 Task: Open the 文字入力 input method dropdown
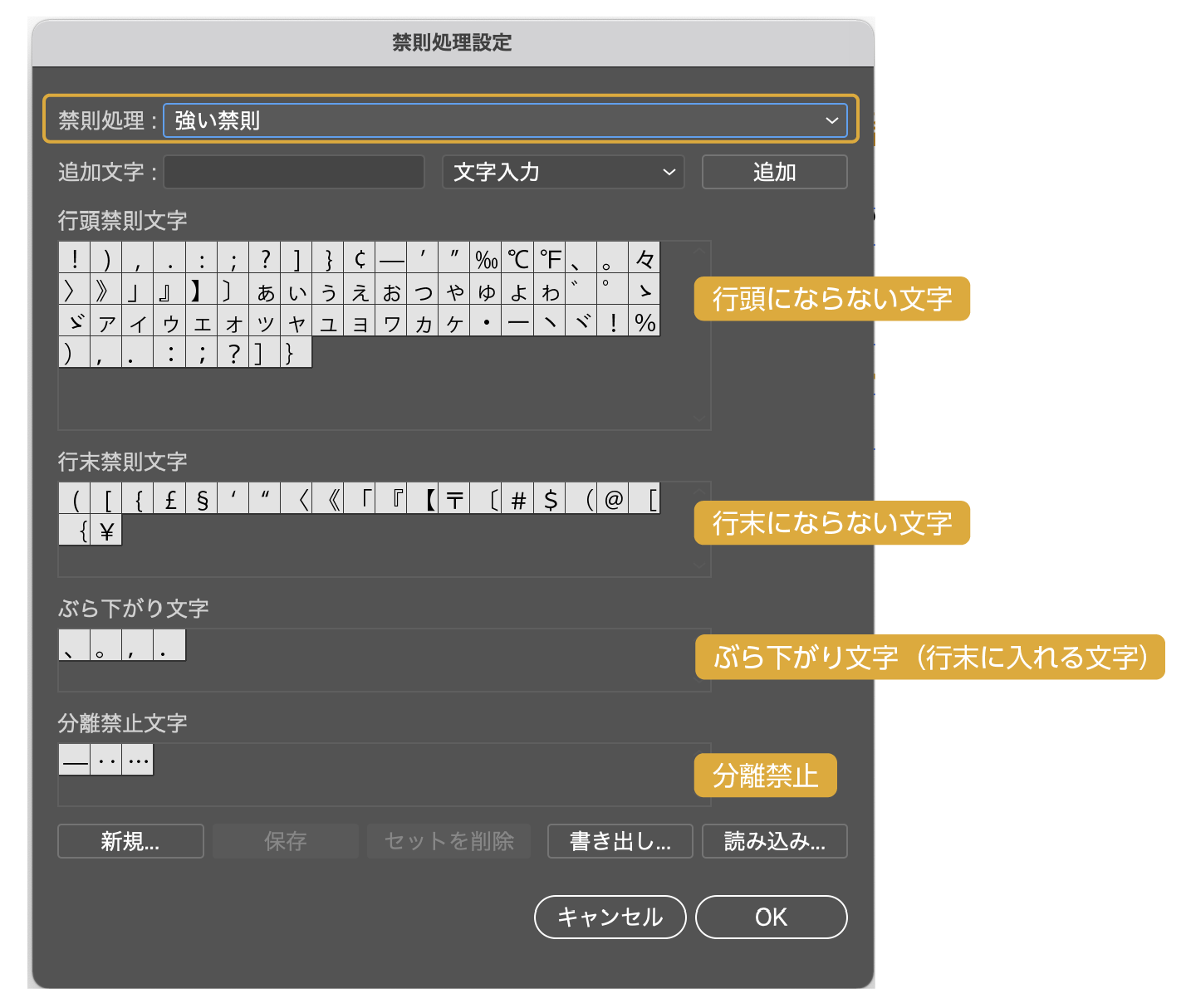coord(563,172)
